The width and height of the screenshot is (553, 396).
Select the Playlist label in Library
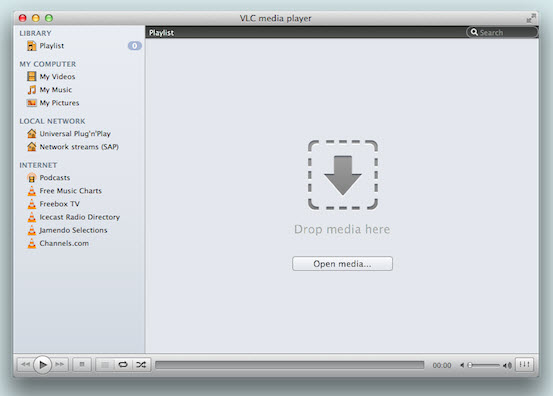tap(51, 46)
